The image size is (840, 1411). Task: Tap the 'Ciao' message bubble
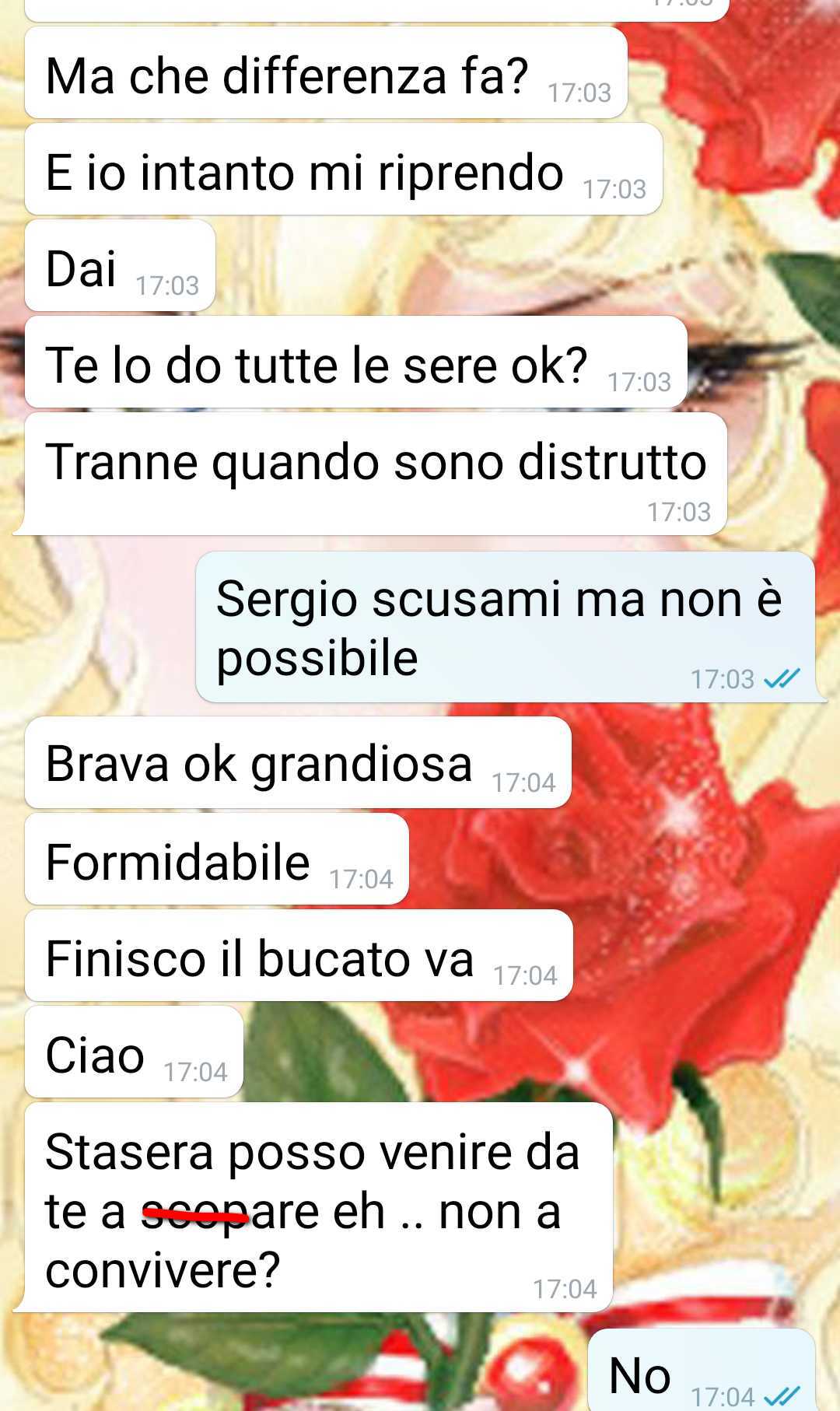134,1052
